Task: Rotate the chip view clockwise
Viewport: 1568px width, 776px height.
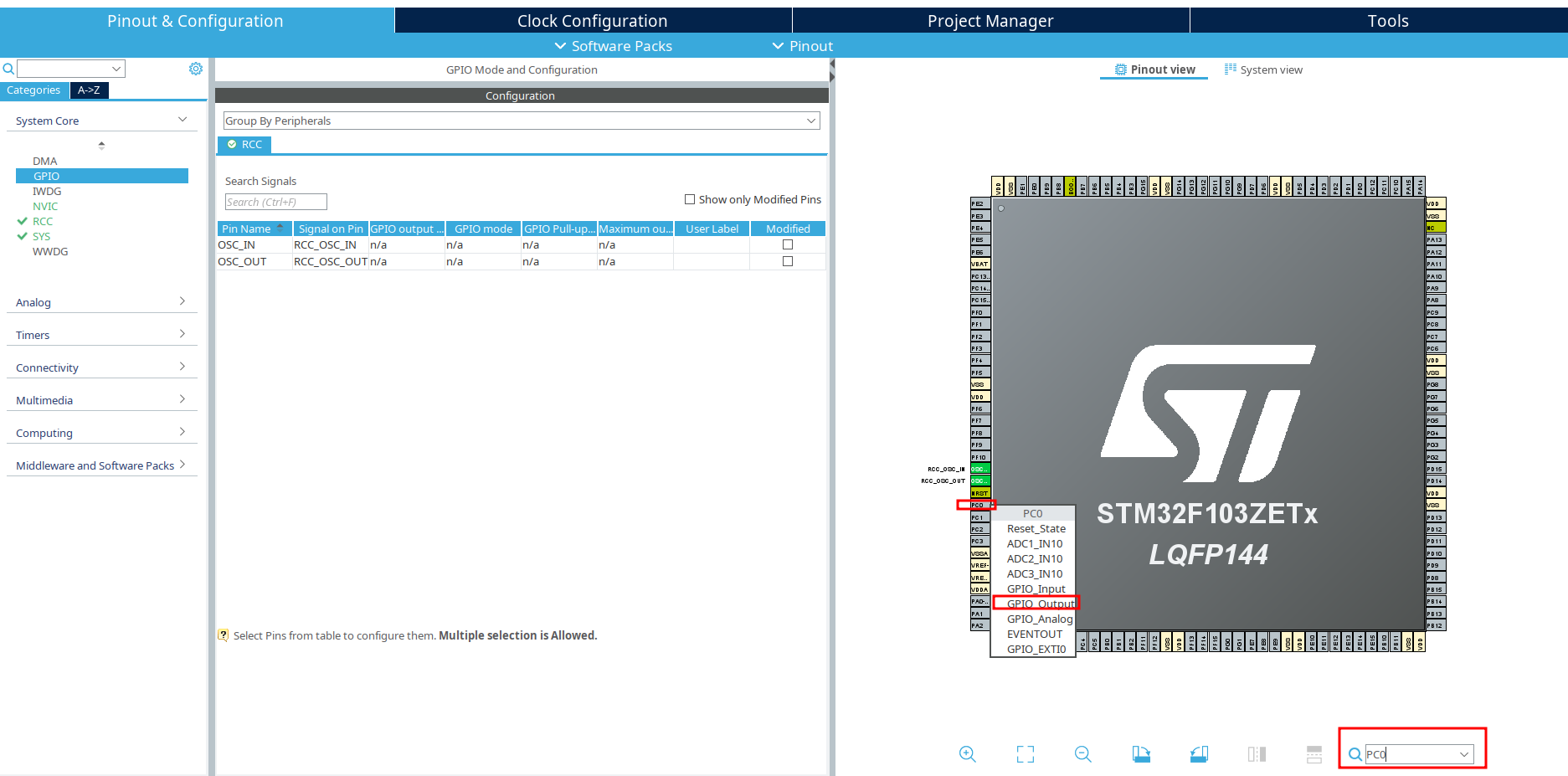Action: tap(1141, 753)
